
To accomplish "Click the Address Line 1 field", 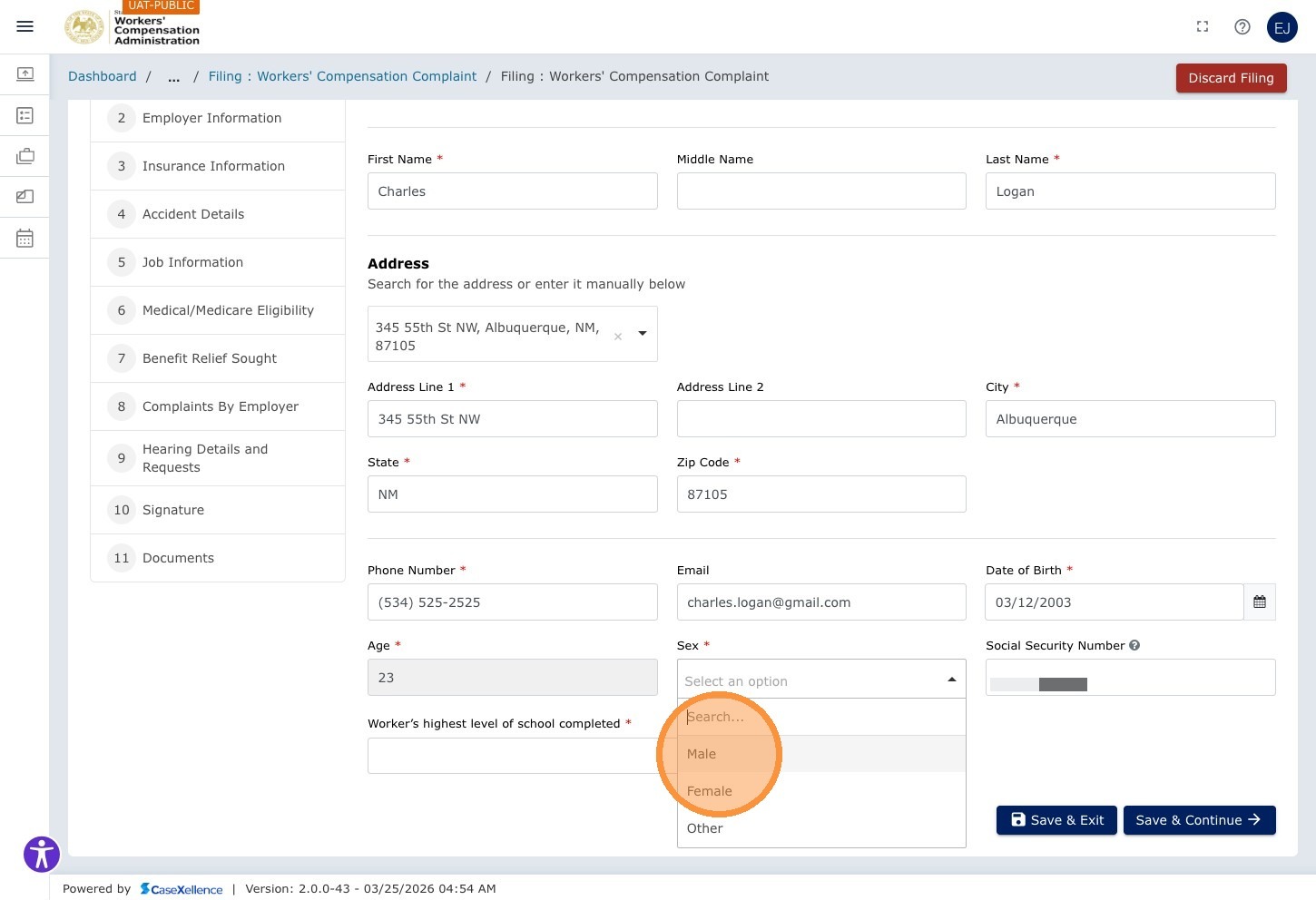I will click(x=512, y=419).
